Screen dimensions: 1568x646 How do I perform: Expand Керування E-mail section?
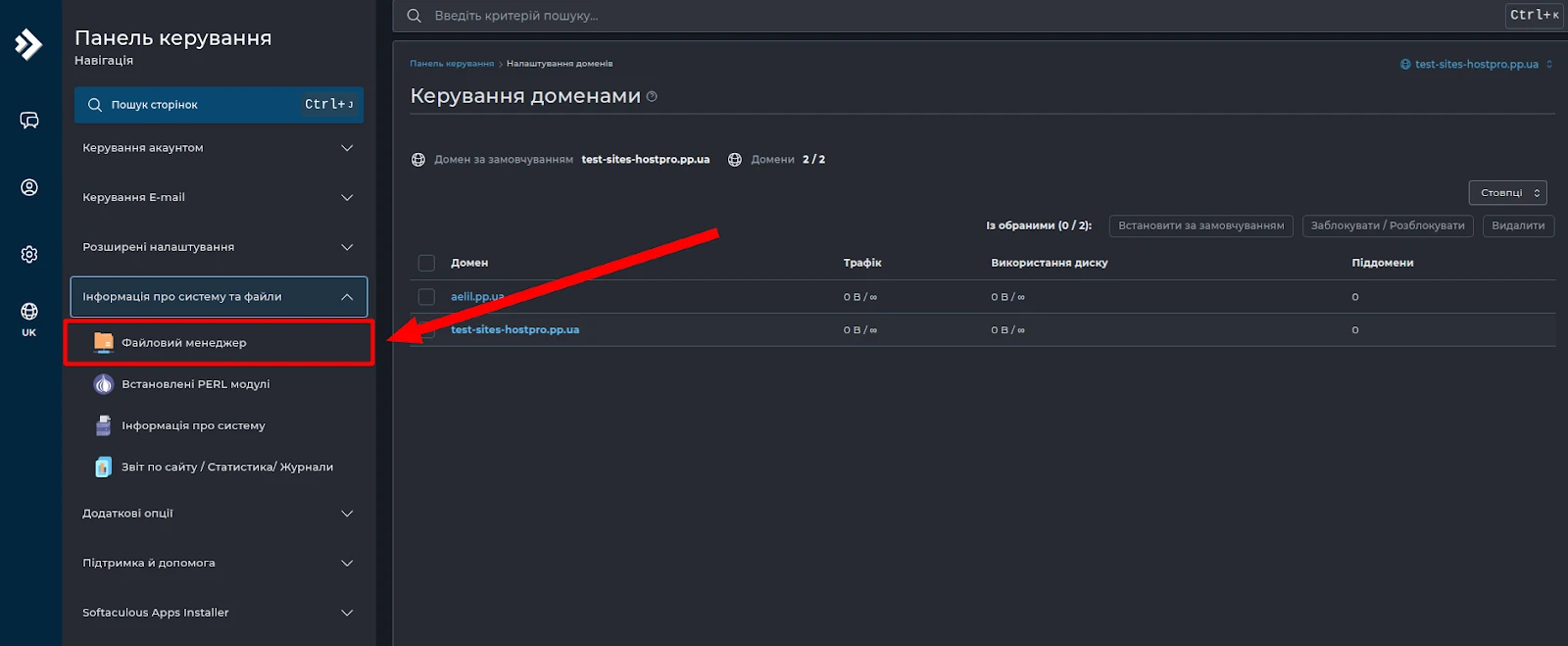click(219, 197)
